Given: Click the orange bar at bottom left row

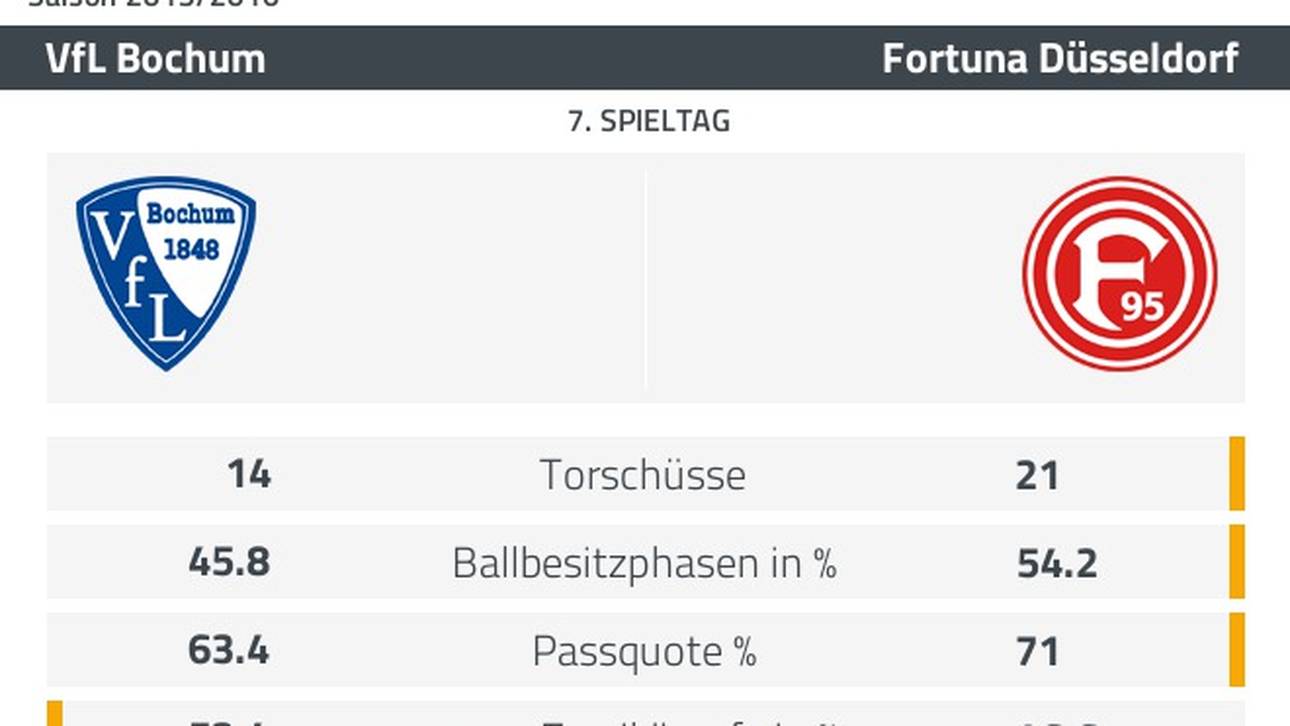Looking at the screenshot, I should (55, 713).
